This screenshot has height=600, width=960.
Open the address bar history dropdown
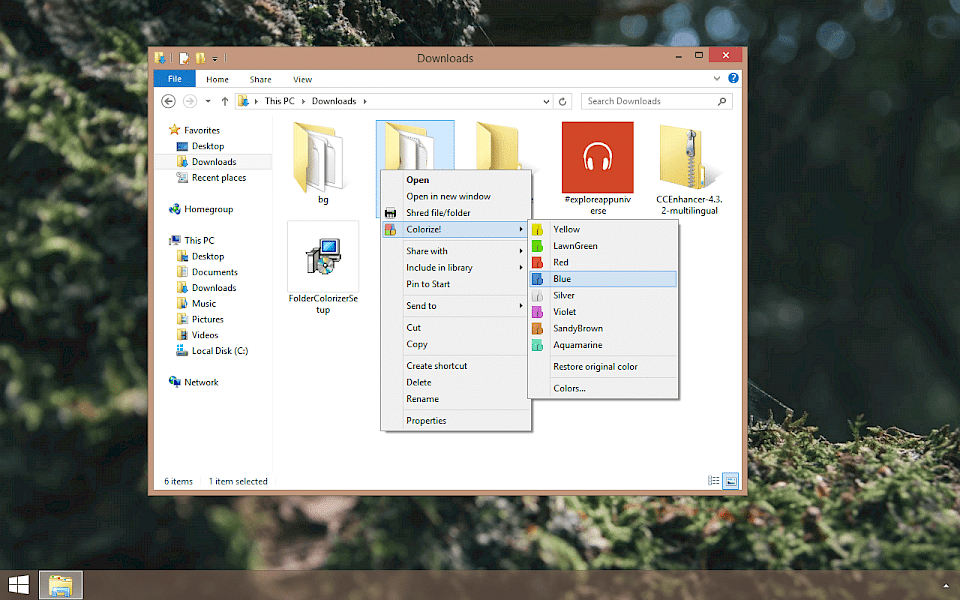tap(546, 102)
